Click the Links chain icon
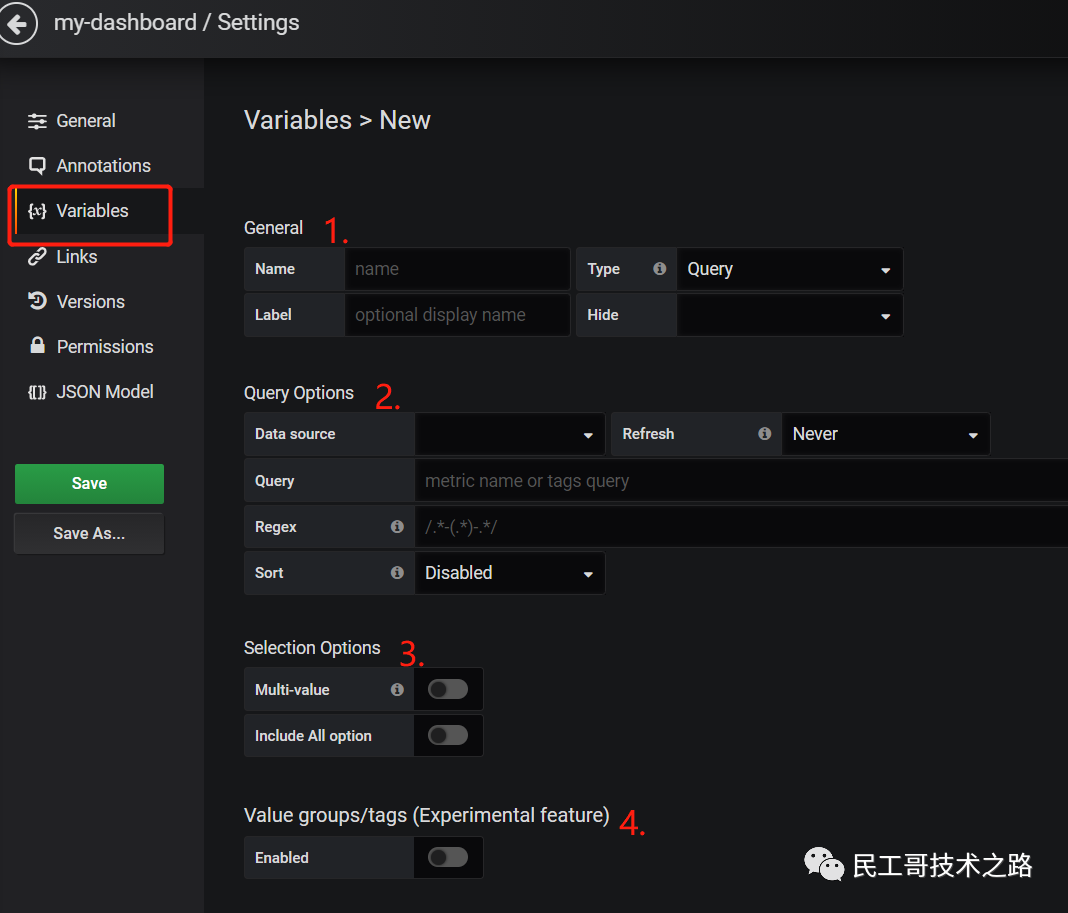 pyautogui.click(x=37, y=257)
